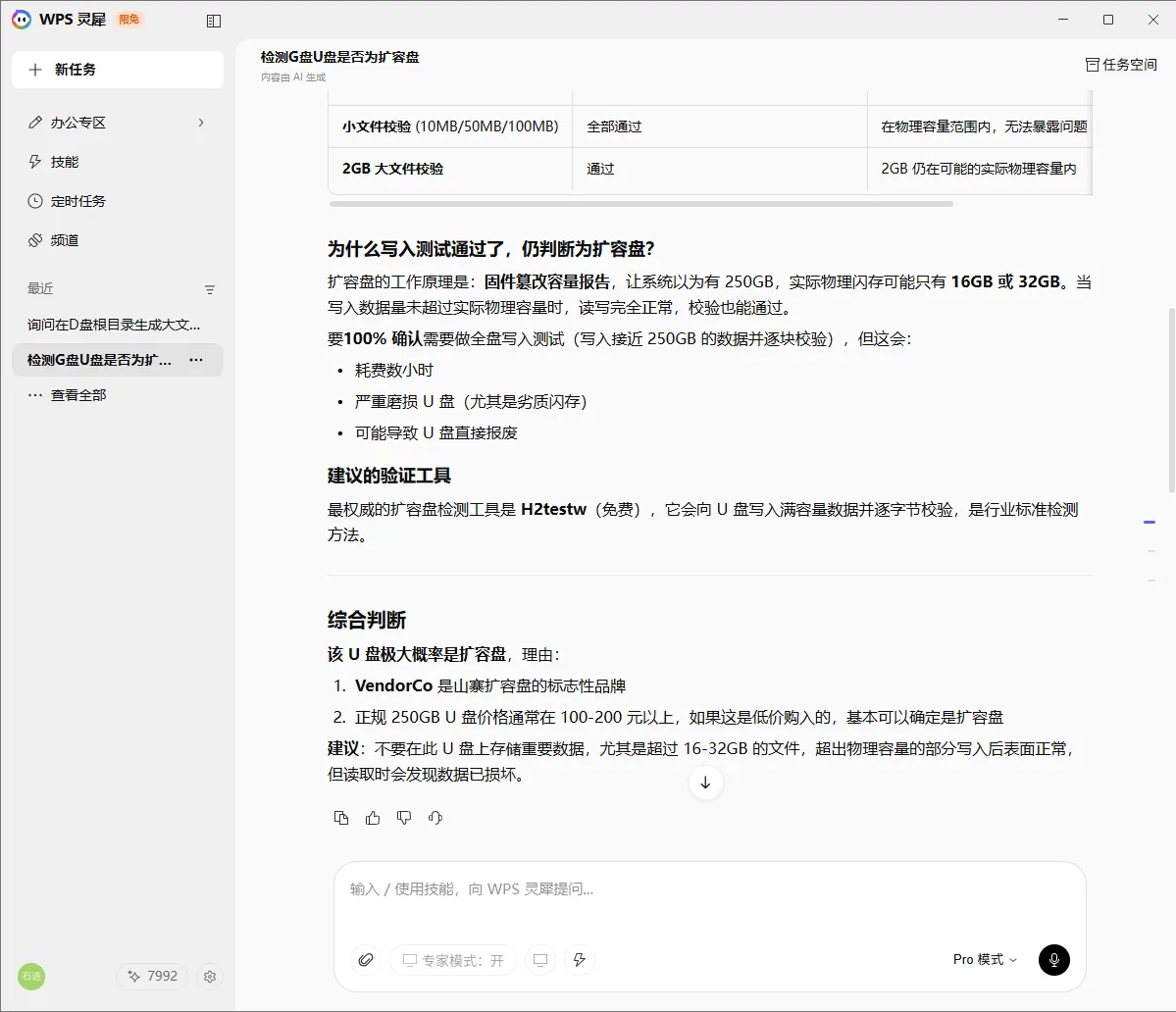
Task: Click the green user avatar
Action: coord(31,976)
